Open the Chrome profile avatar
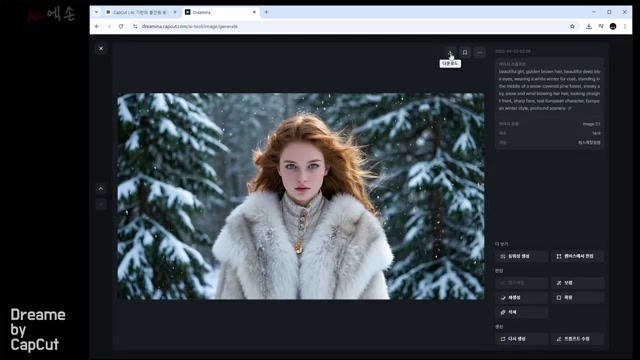640x360 pixels. tap(613, 26)
